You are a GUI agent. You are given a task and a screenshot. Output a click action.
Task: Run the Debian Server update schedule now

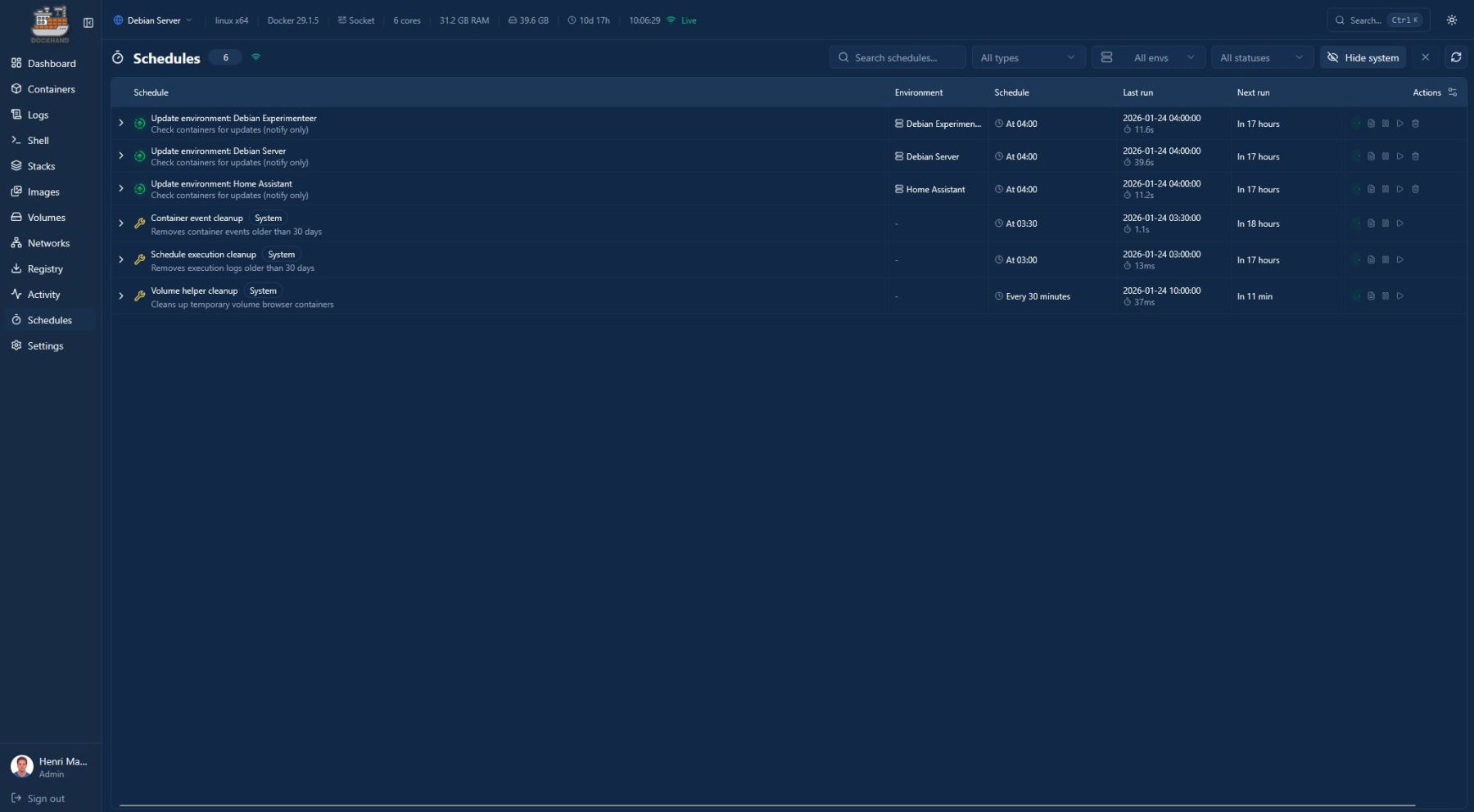pos(1400,156)
